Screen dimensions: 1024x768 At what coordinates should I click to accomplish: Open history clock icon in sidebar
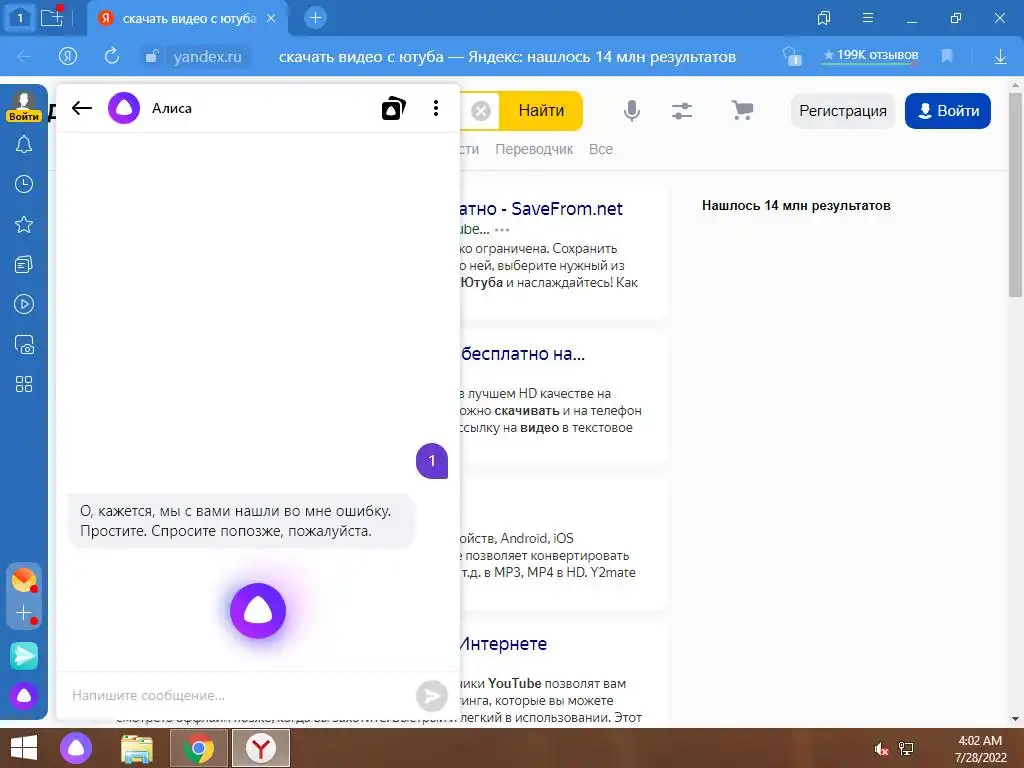coord(24,184)
